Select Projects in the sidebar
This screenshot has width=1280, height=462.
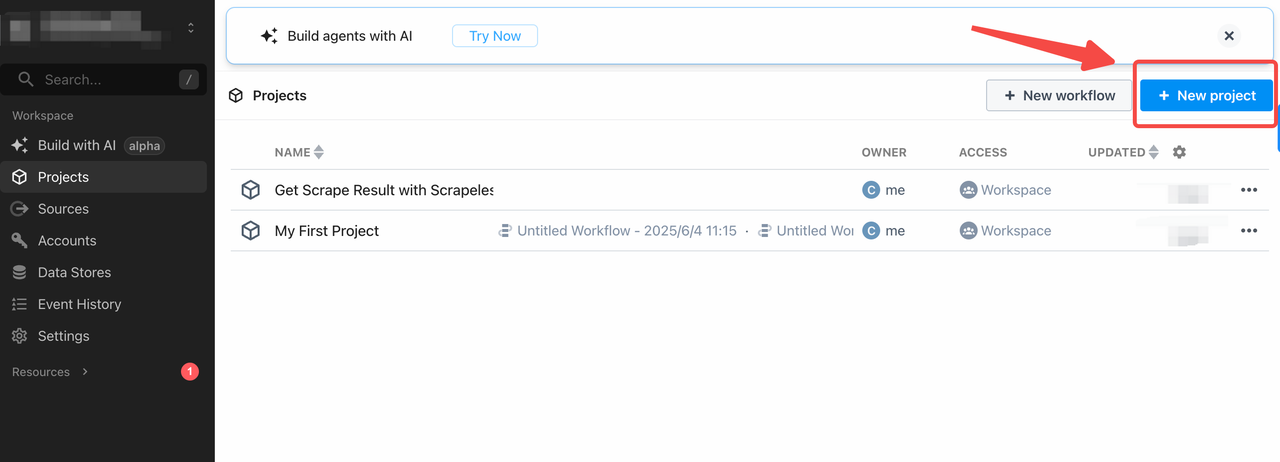104,177
